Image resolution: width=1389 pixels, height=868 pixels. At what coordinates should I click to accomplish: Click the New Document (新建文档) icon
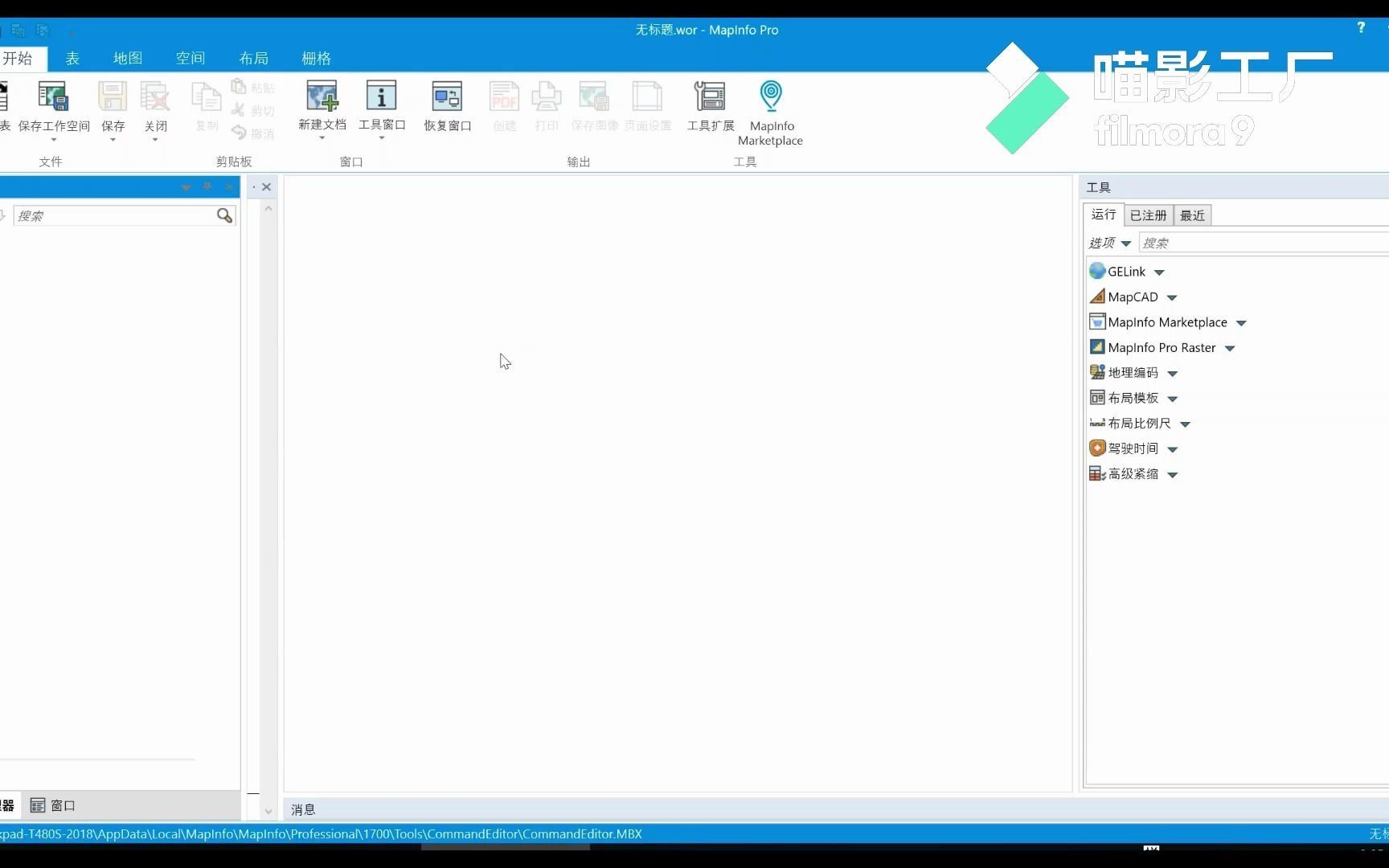322,96
